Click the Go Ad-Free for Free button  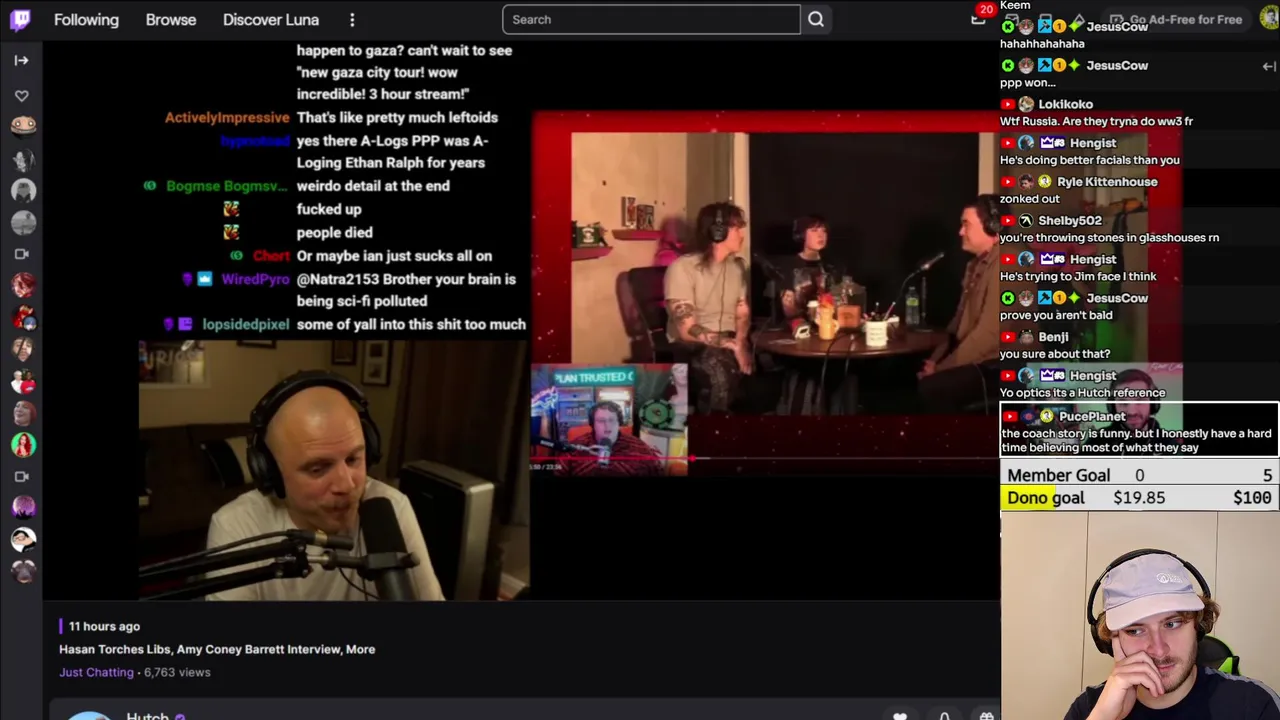coord(1176,19)
